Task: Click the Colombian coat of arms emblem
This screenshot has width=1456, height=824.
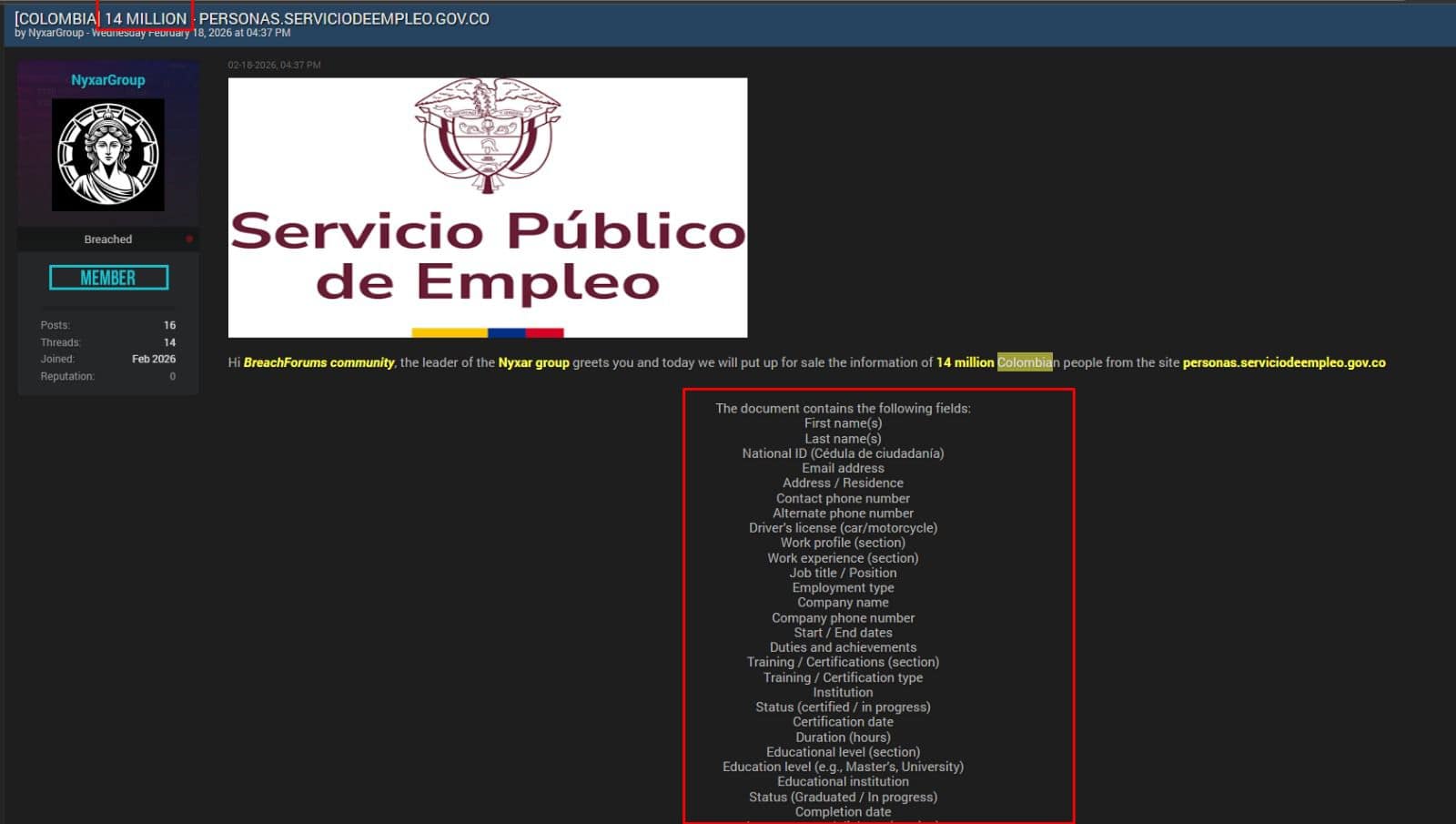Action: pos(487,134)
